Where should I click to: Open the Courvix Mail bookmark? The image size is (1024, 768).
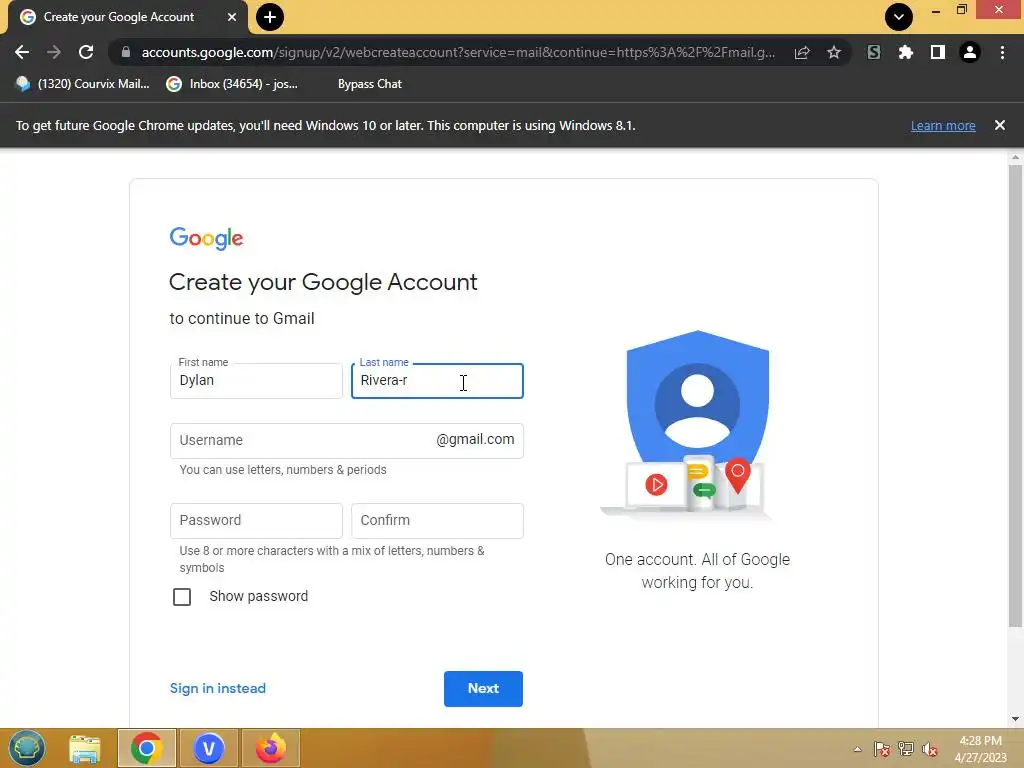click(x=82, y=84)
